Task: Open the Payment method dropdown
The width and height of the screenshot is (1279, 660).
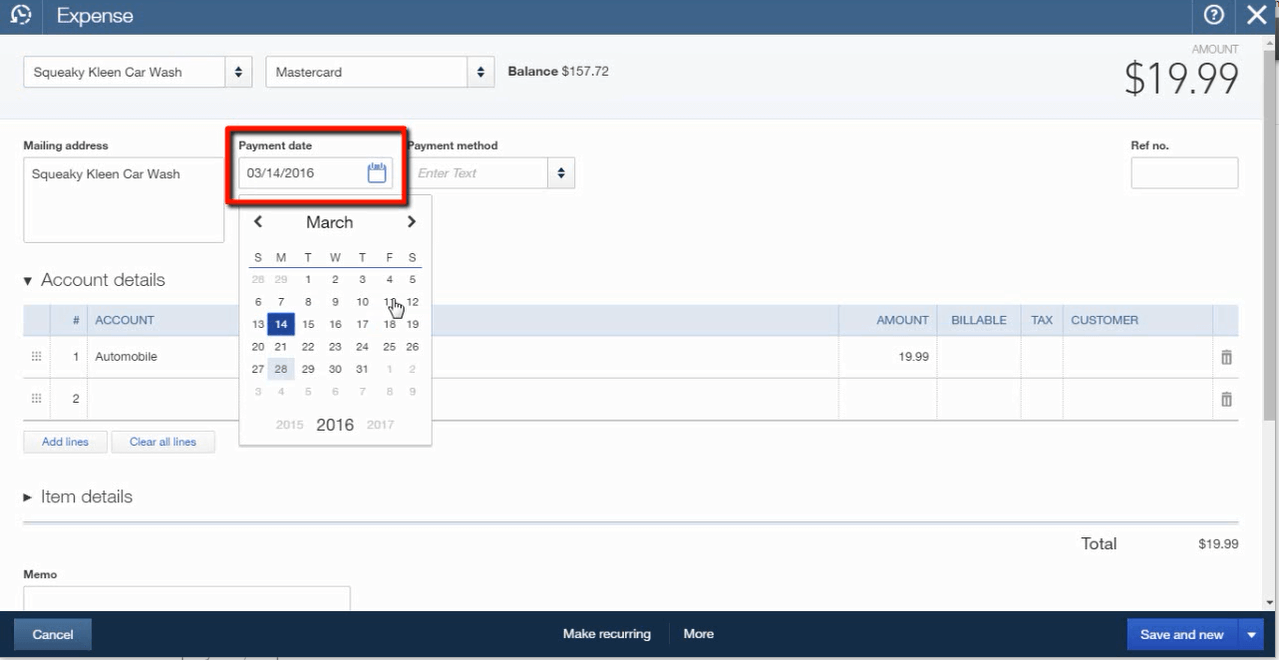Action: [x=561, y=172]
